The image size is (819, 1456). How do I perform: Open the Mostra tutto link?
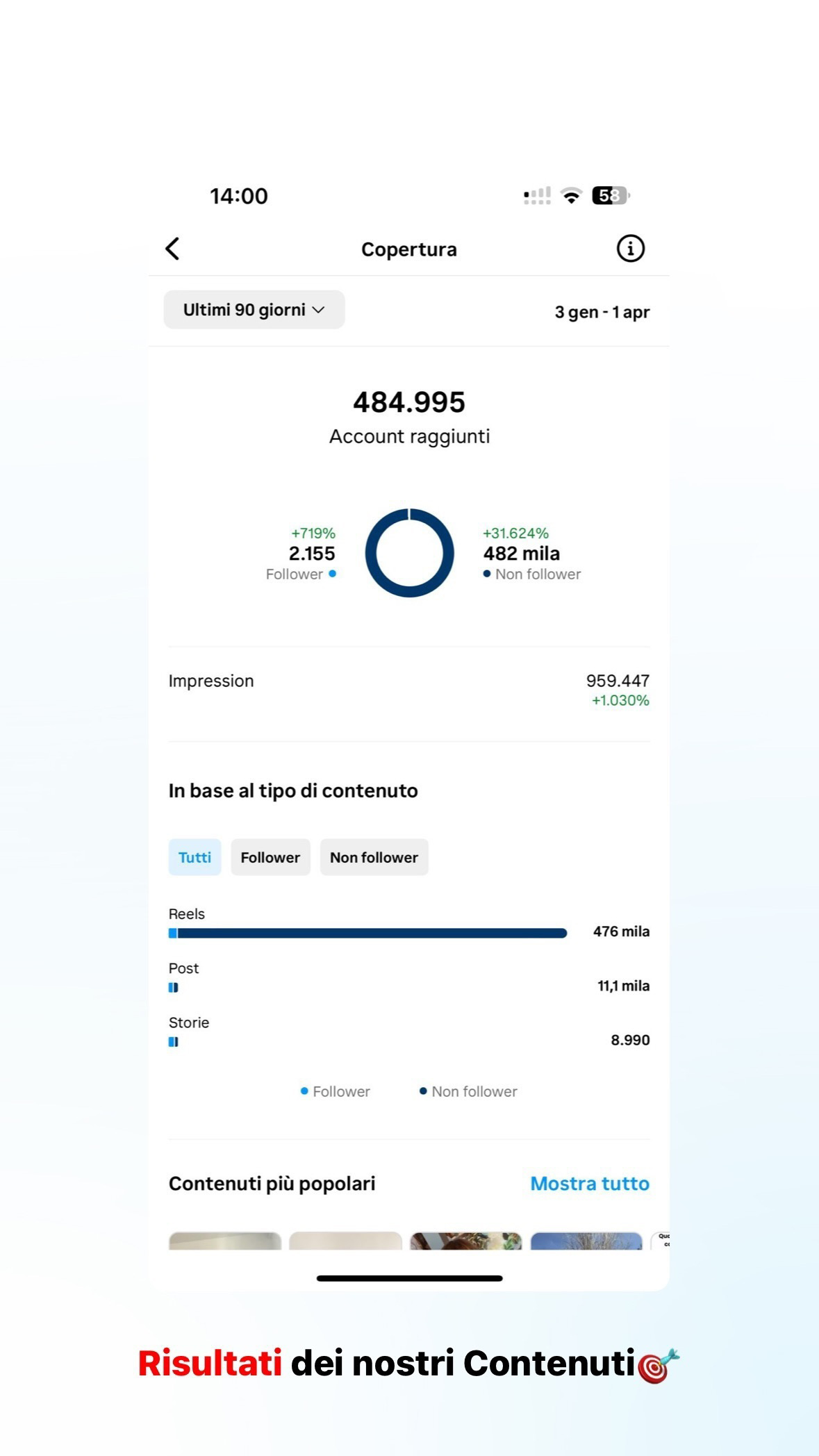[590, 1184]
